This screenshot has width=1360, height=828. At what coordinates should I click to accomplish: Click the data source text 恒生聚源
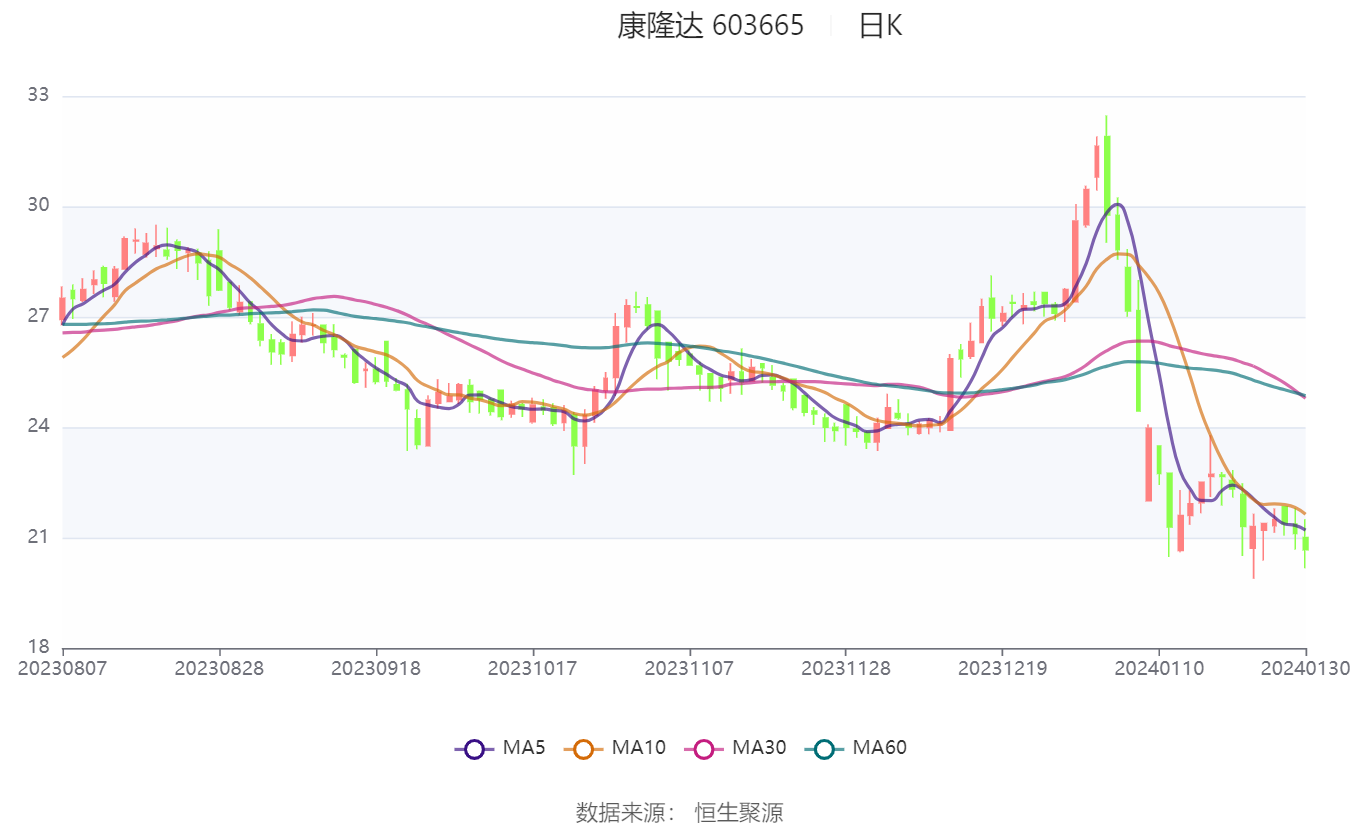[x=739, y=812]
